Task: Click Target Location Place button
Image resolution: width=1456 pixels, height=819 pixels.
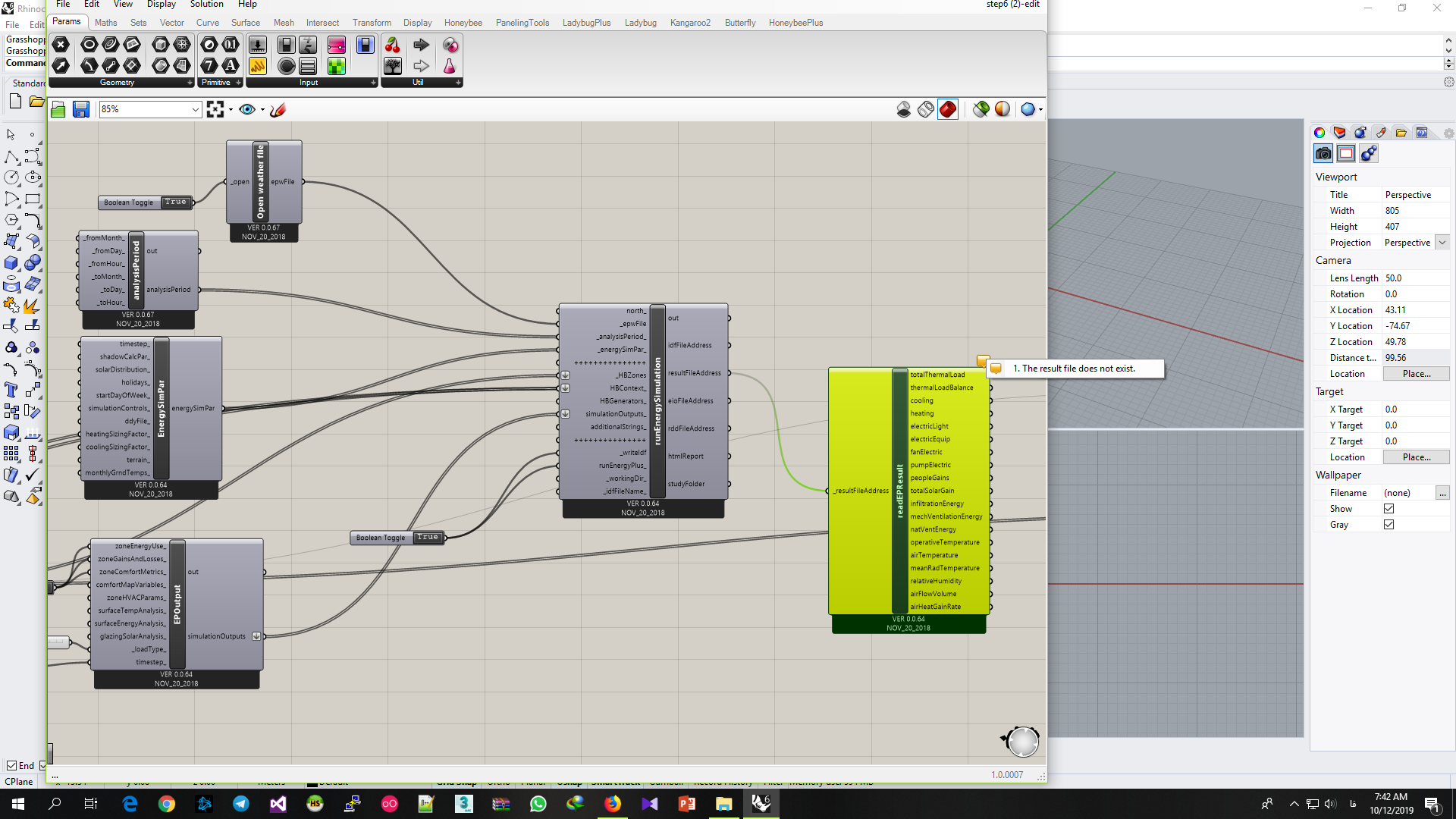Action: coord(1416,457)
